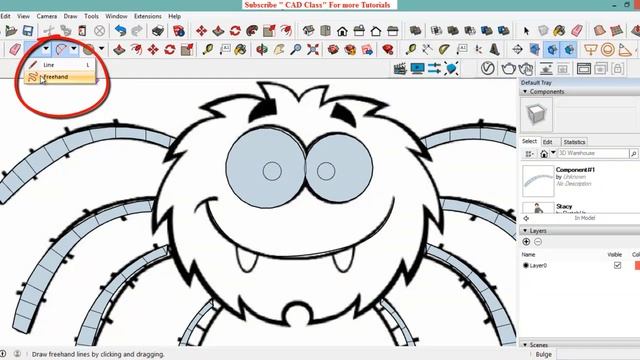Select the Component#1 thumbnail
Image resolution: width=640 pixels, height=360 pixels.
point(538,181)
